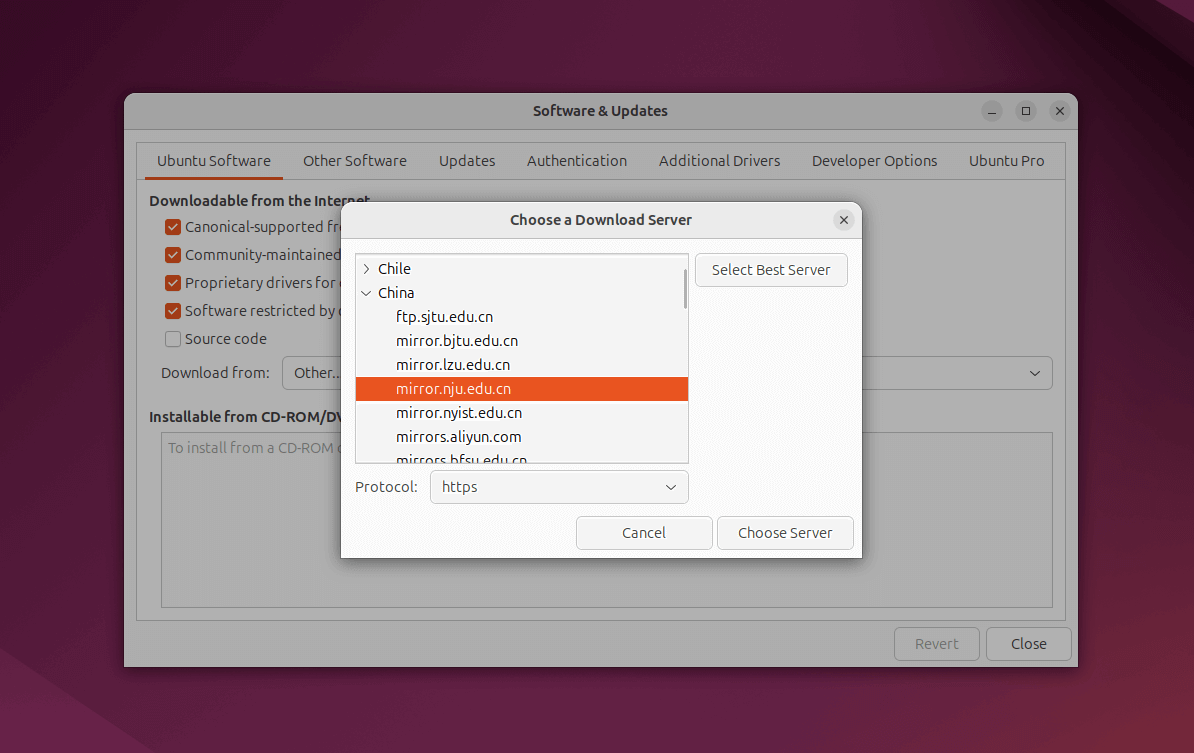Click Select Best Server button
Image resolution: width=1194 pixels, height=753 pixels.
click(771, 270)
